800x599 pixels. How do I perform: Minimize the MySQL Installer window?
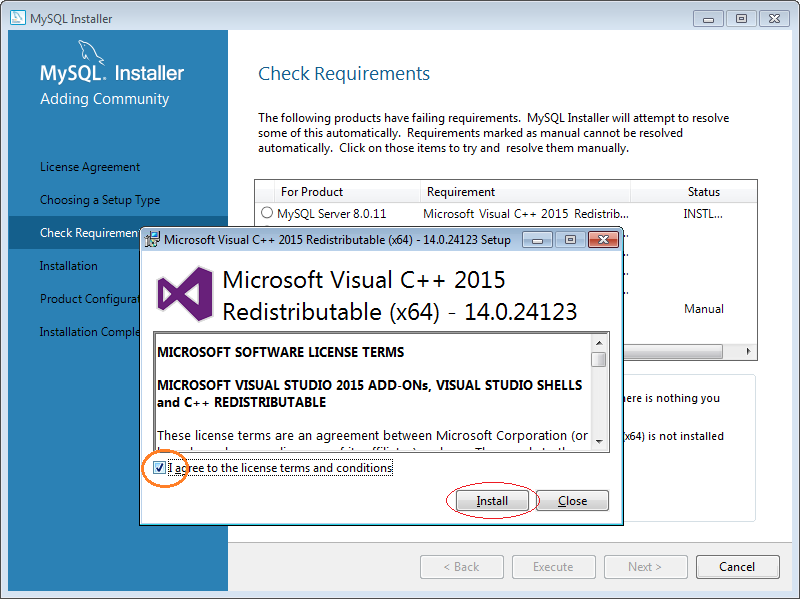pos(708,19)
